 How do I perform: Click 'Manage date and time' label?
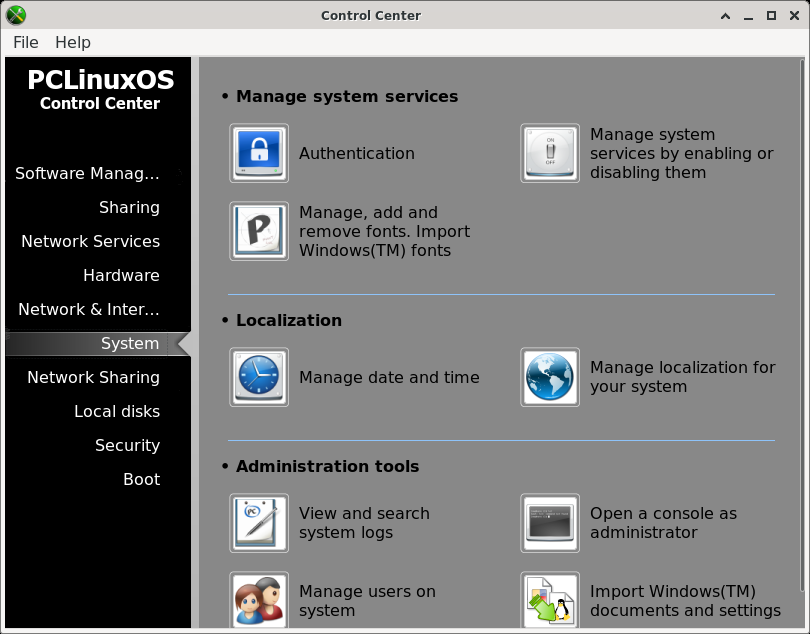click(x=389, y=378)
